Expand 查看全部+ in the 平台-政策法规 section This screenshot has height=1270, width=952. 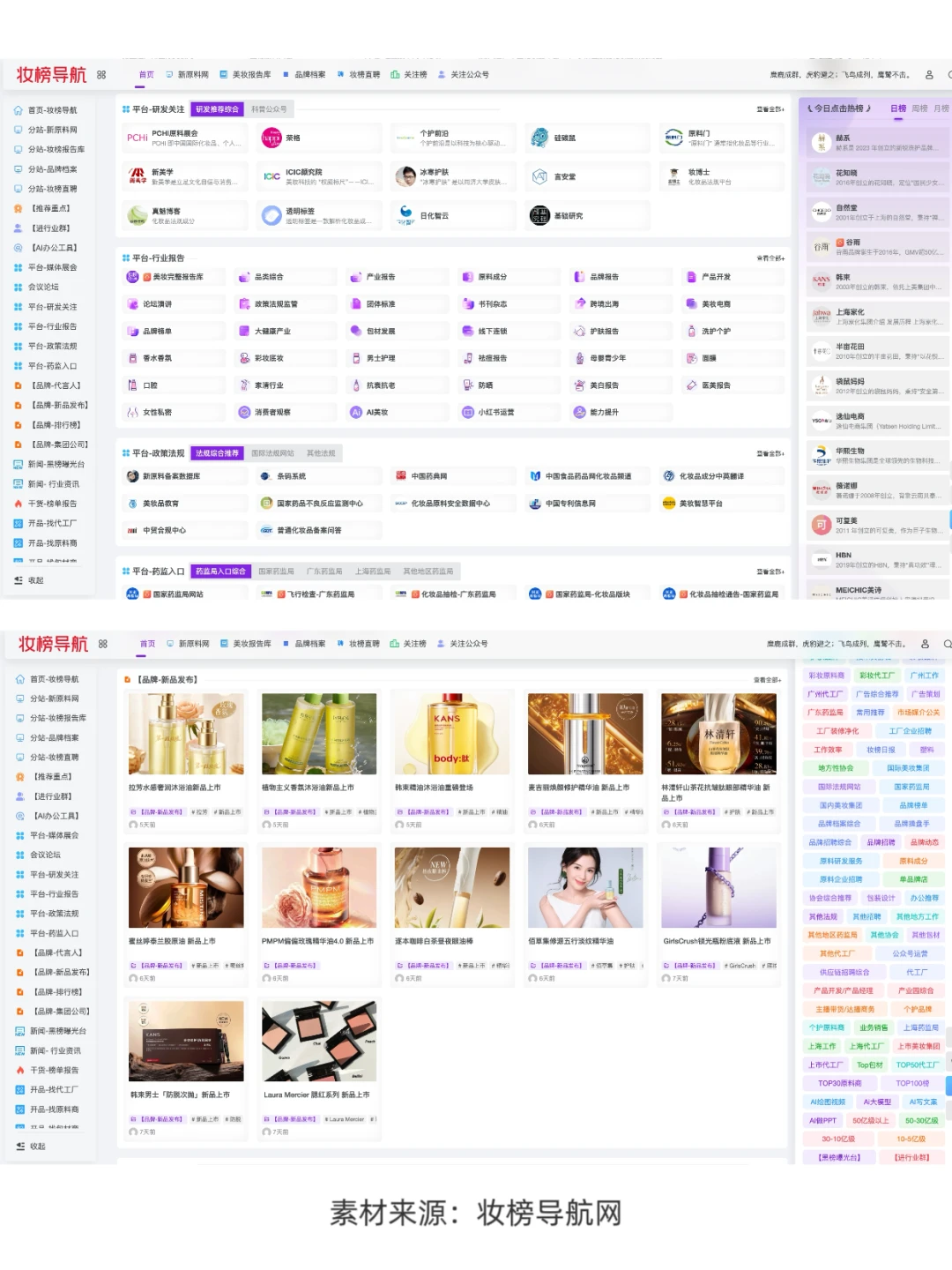[770, 453]
